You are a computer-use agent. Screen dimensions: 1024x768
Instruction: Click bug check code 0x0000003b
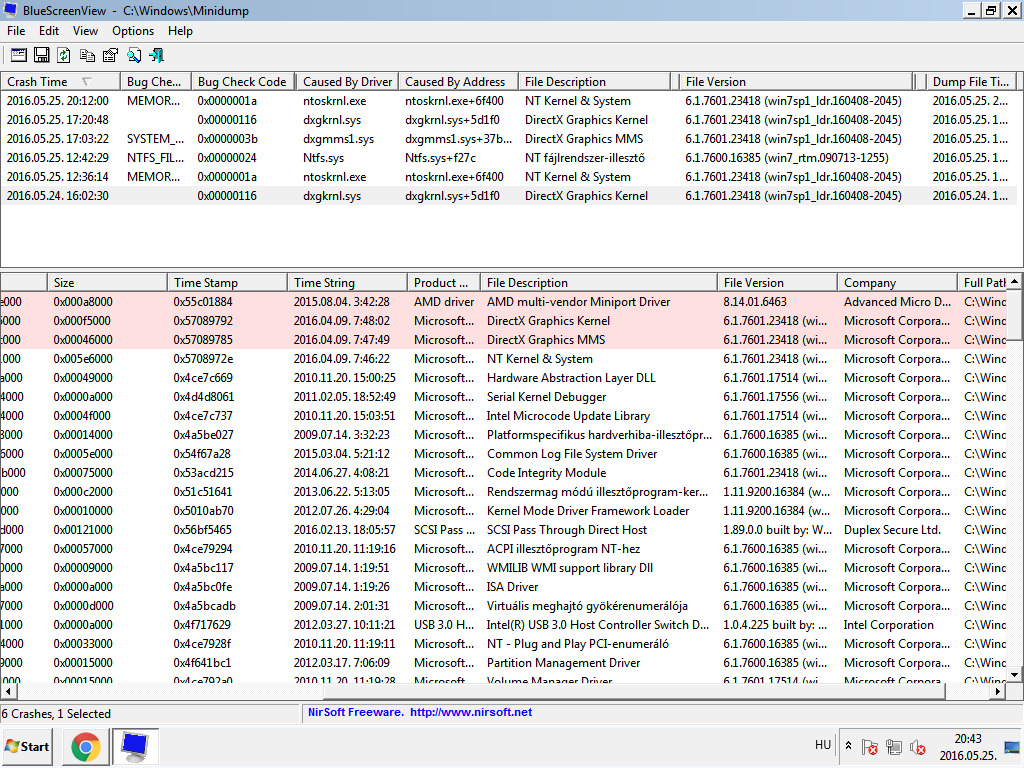pyautogui.click(x=227, y=139)
